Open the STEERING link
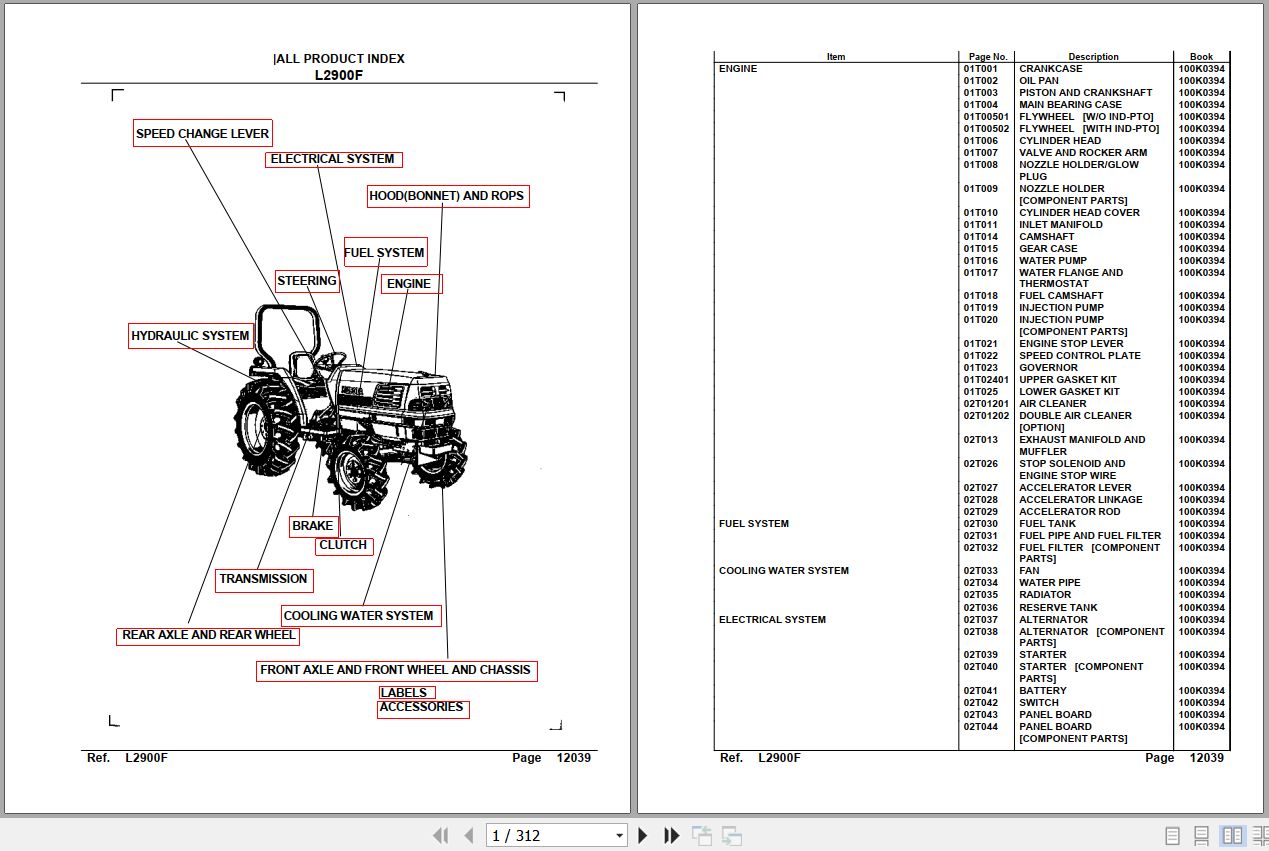Viewport: 1269px width, 851px height. [307, 281]
